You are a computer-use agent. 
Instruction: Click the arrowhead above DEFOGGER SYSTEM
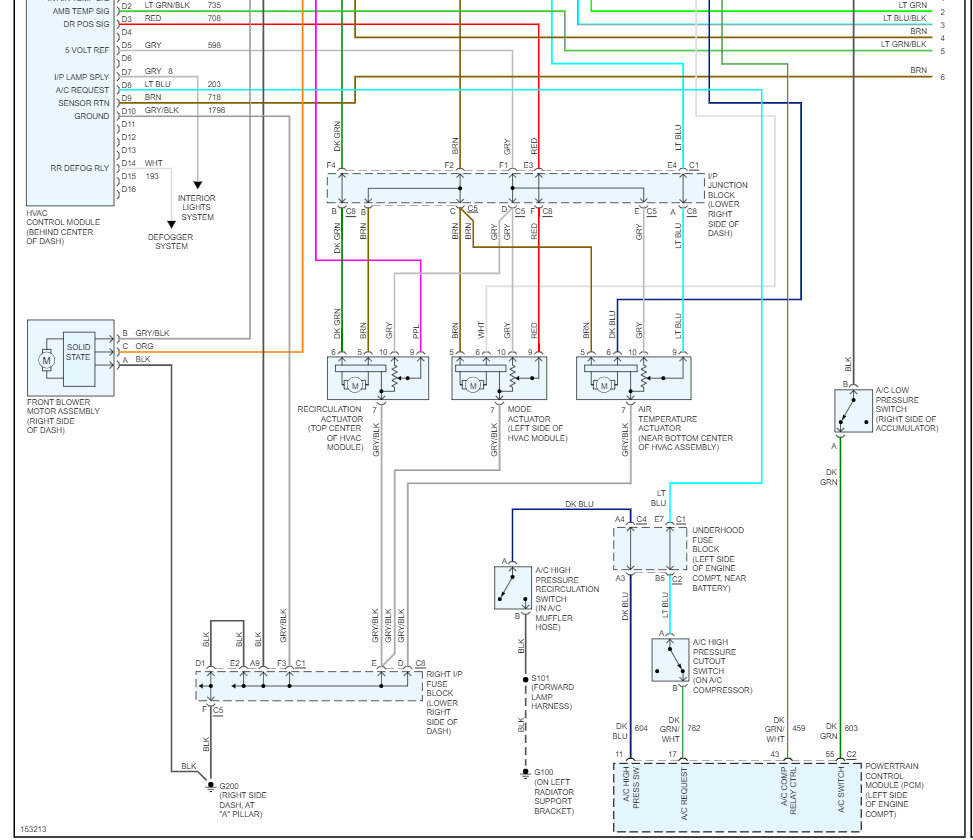171,224
